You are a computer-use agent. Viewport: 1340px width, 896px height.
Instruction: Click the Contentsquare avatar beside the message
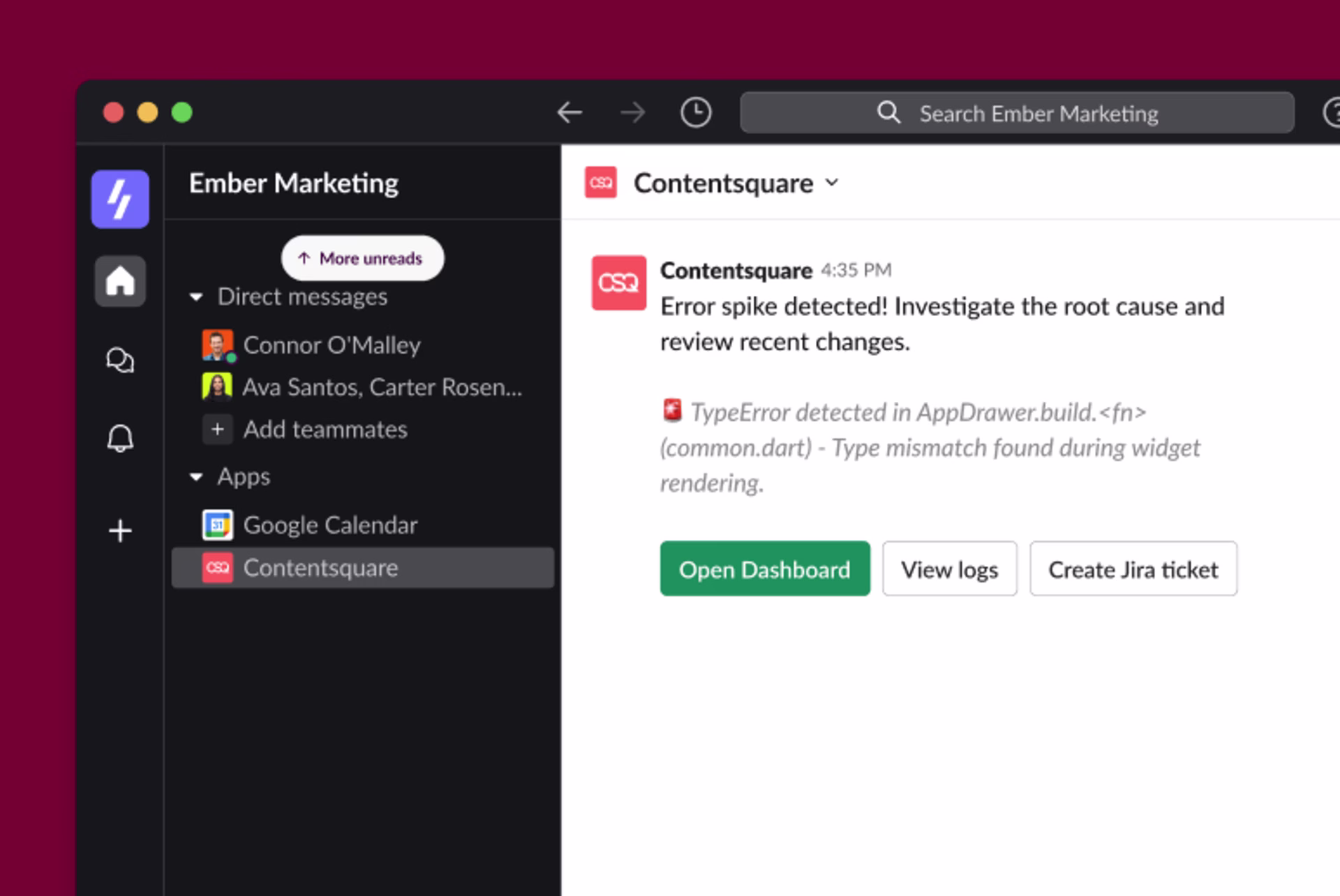[618, 283]
